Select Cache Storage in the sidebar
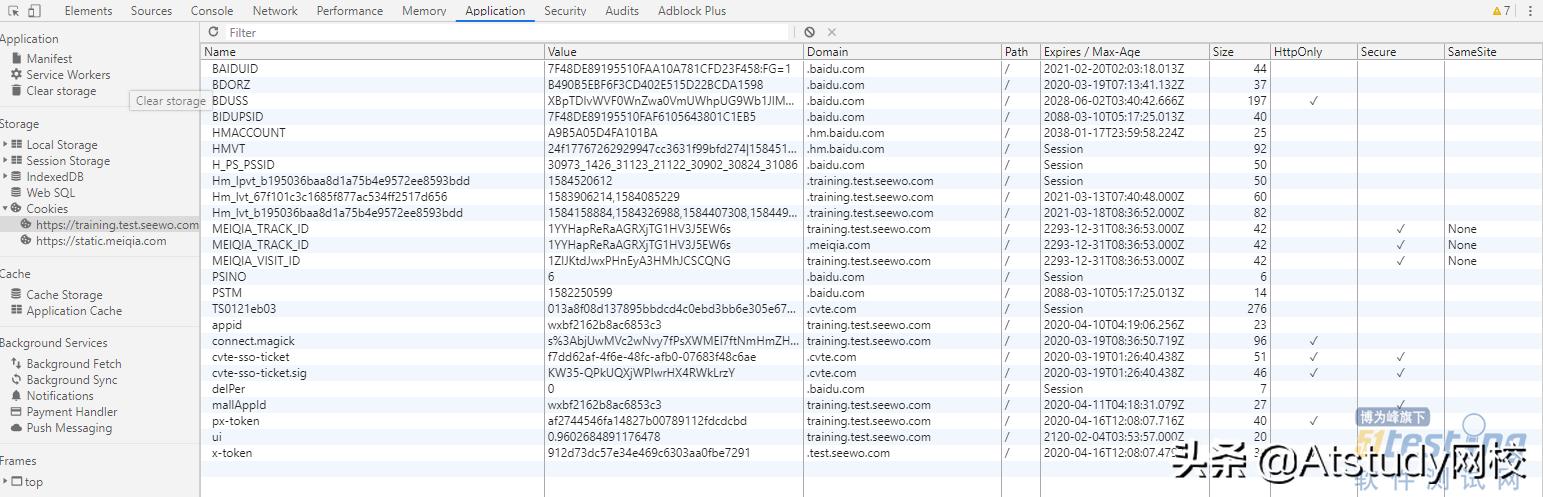Screen dimensions: 1543x497 64,295
